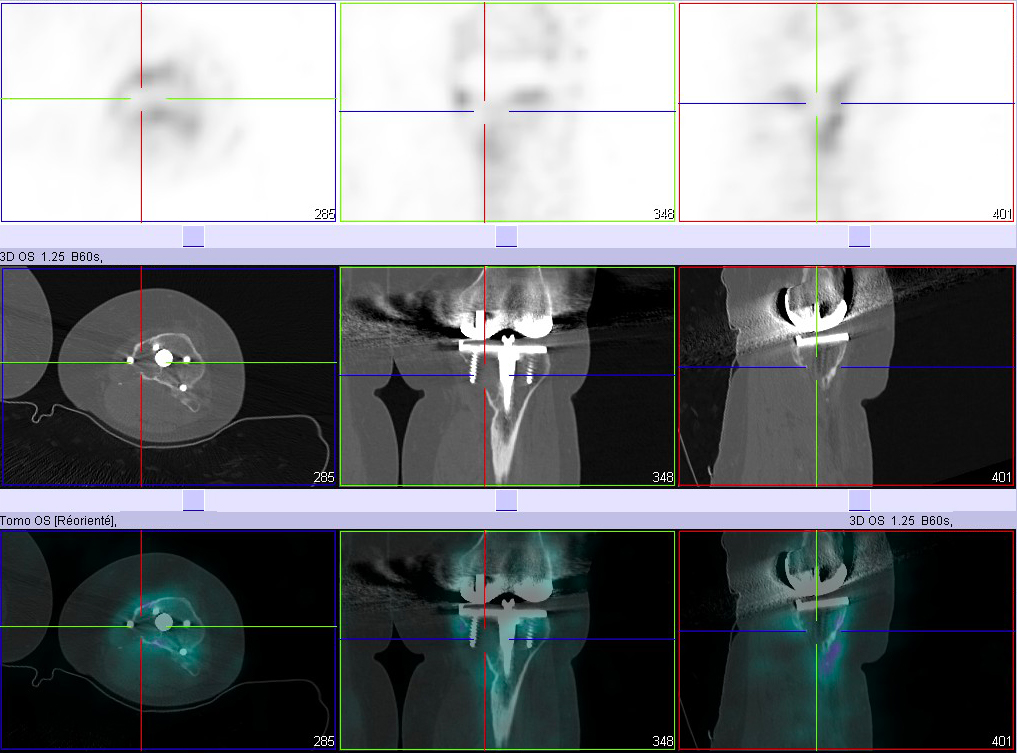This screenshot has width=1017, height=753.
Task: Click slice number 285 in the fused axial view
Action: pos(324,741)
